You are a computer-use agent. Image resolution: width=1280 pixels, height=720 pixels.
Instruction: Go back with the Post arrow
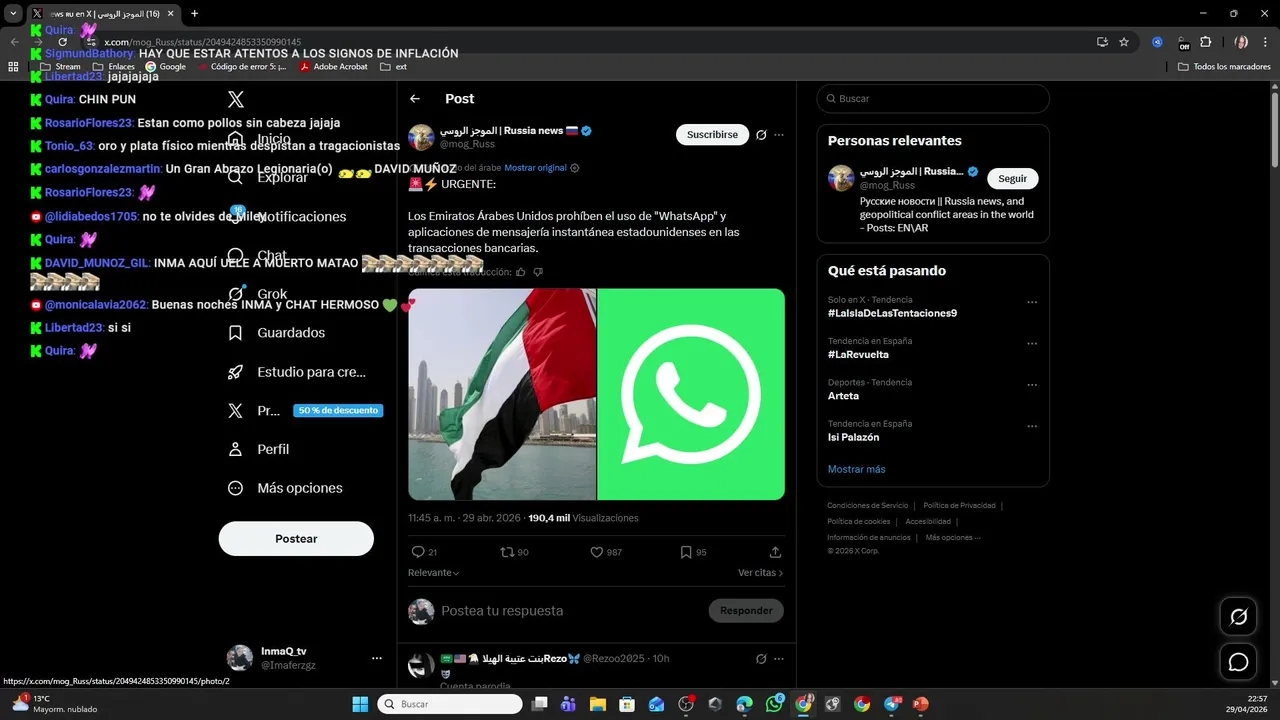[415, 99]
